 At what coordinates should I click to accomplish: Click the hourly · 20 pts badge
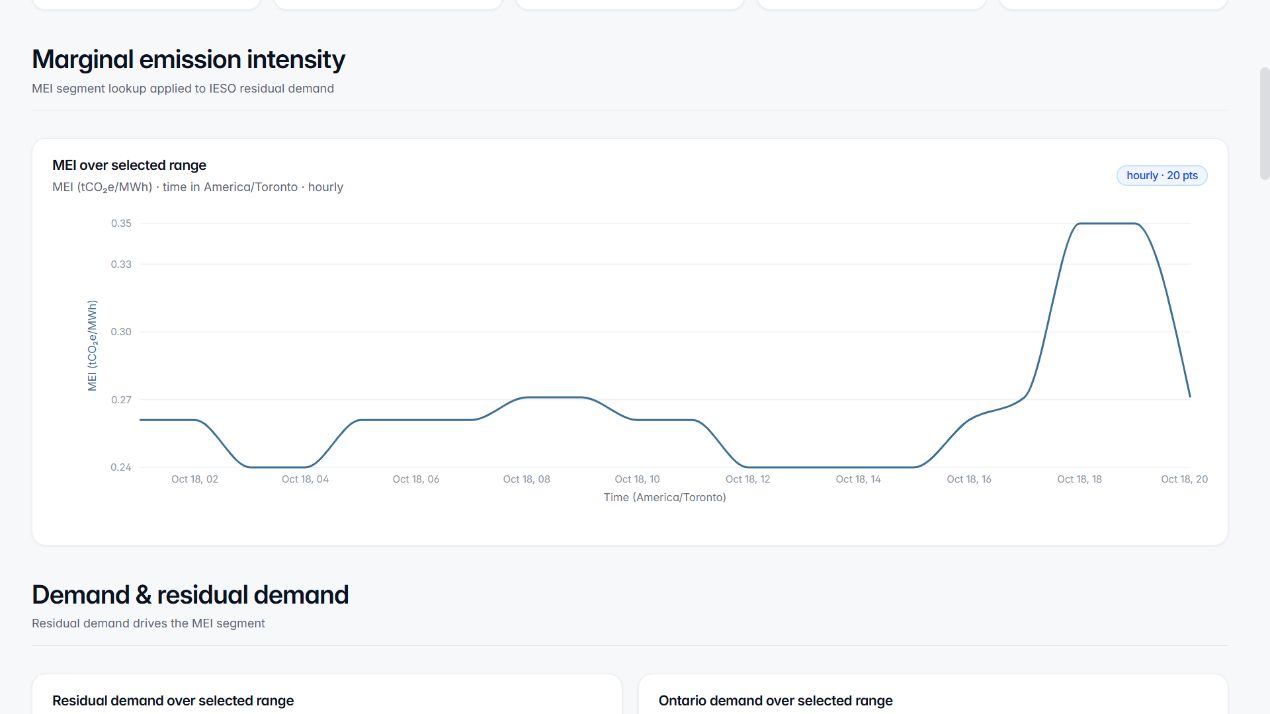1162,175
